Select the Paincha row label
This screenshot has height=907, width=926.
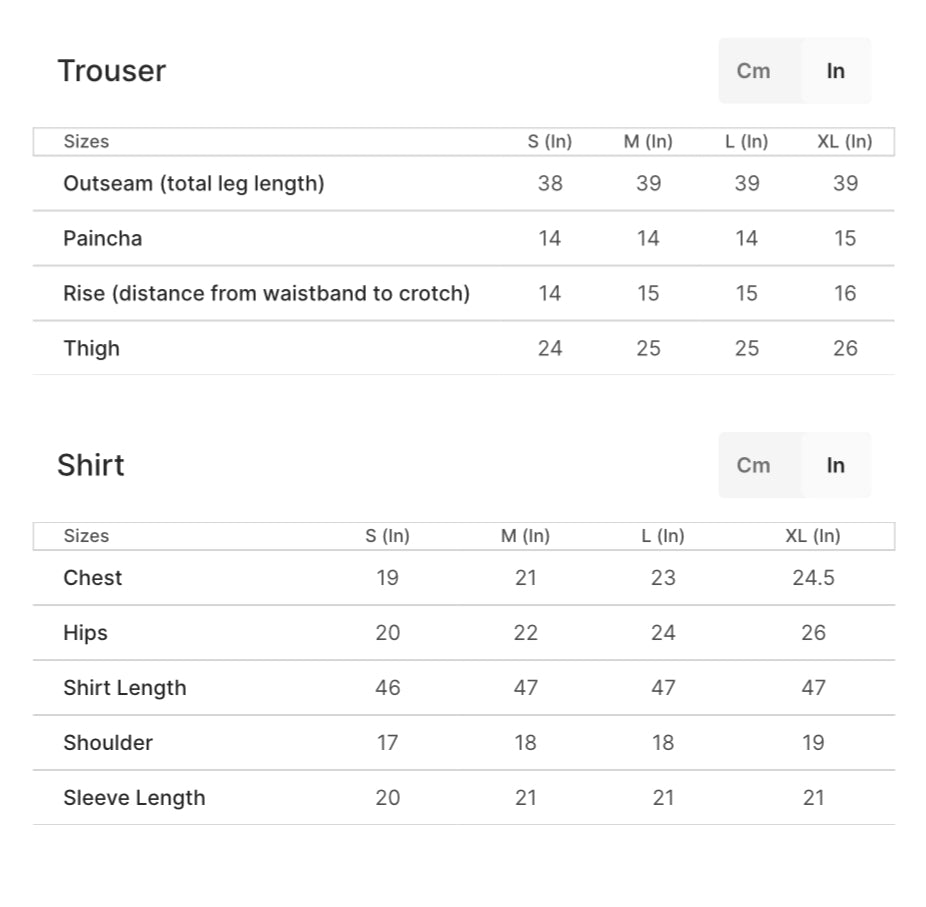pyautogui.click(x=103, y=238)
